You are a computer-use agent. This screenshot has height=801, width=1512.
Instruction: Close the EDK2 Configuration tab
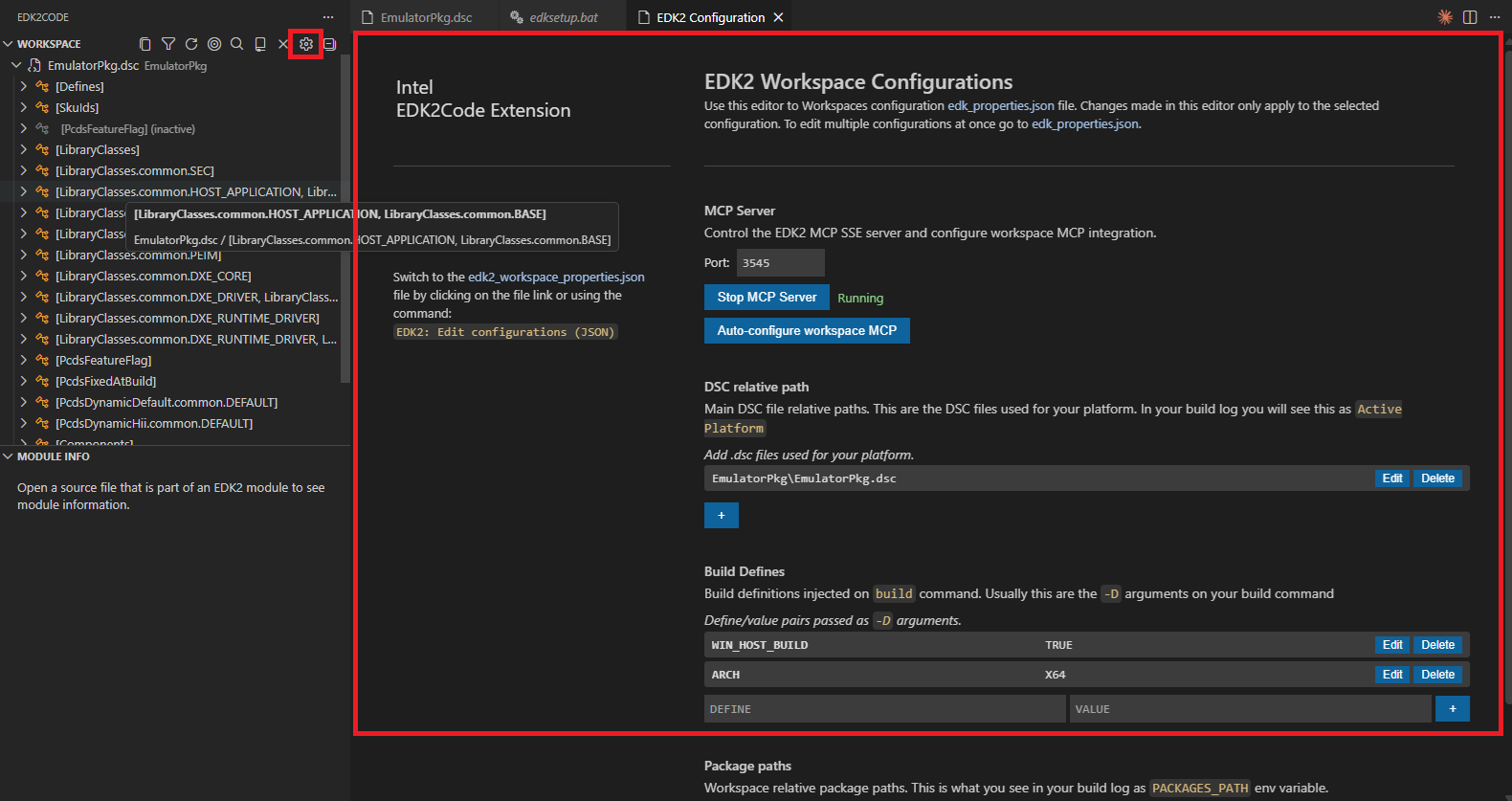point(778,17)
